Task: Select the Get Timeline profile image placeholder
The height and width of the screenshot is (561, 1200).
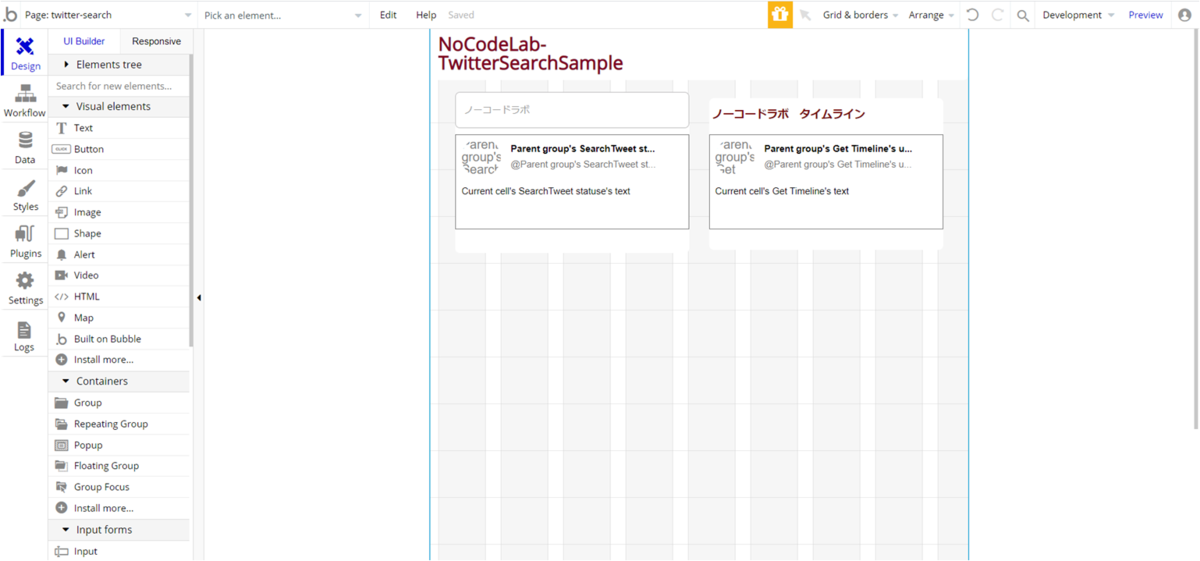Action: coord(734,157)
